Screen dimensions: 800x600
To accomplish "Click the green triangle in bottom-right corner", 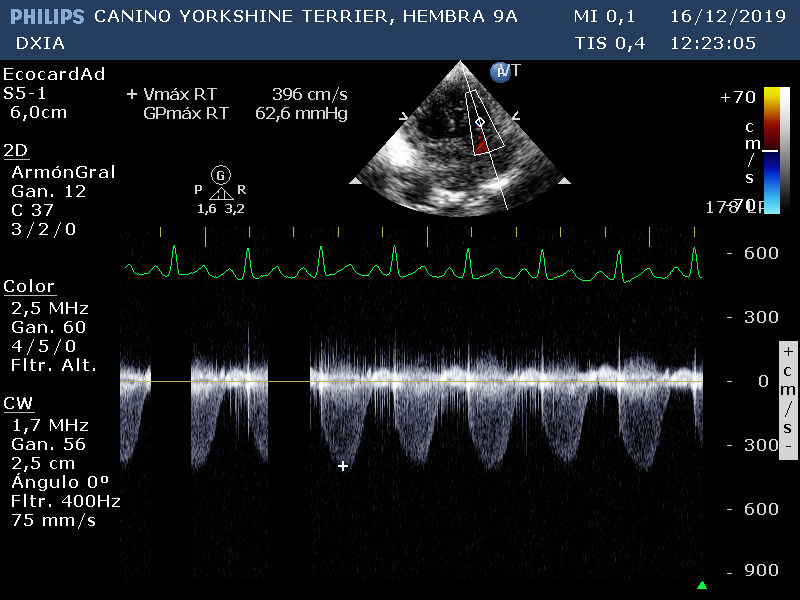I will 702,585.
